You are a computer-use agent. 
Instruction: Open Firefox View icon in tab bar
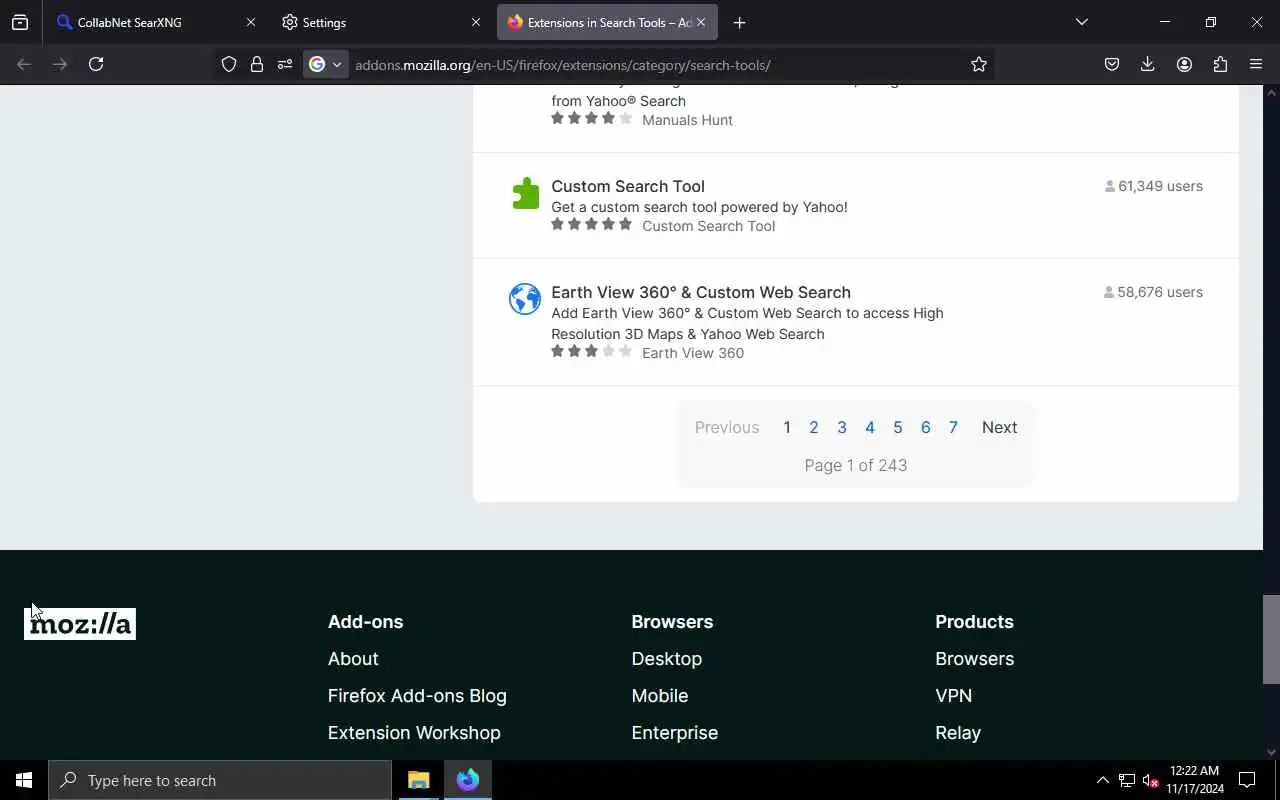20,22
